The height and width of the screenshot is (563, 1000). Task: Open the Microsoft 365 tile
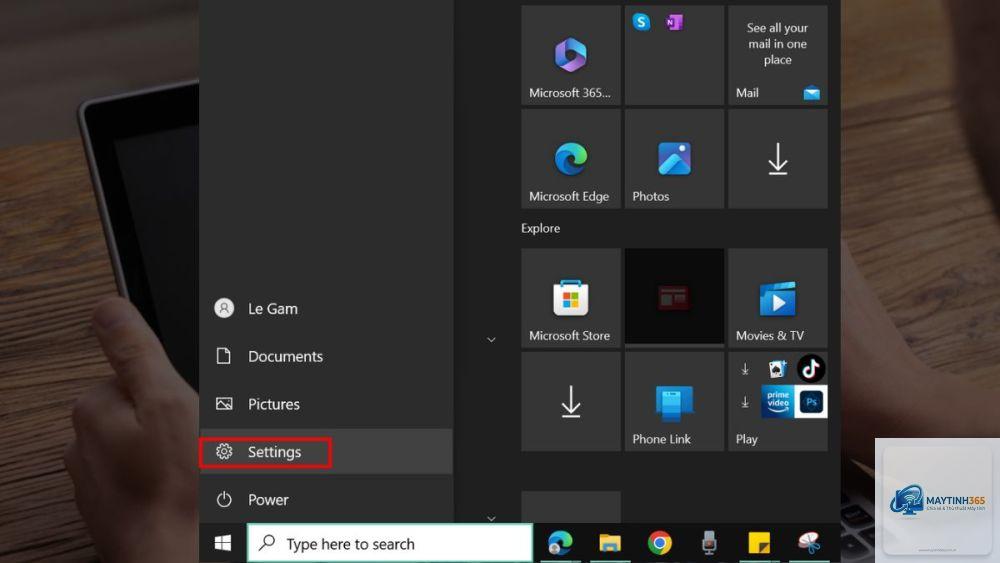[x=571, y=55]
